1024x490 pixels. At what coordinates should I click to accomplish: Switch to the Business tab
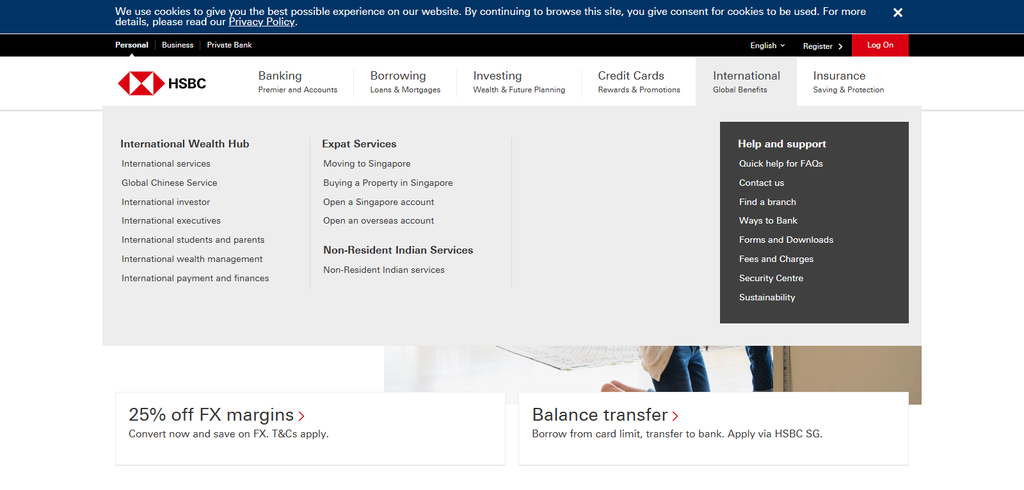178,45
